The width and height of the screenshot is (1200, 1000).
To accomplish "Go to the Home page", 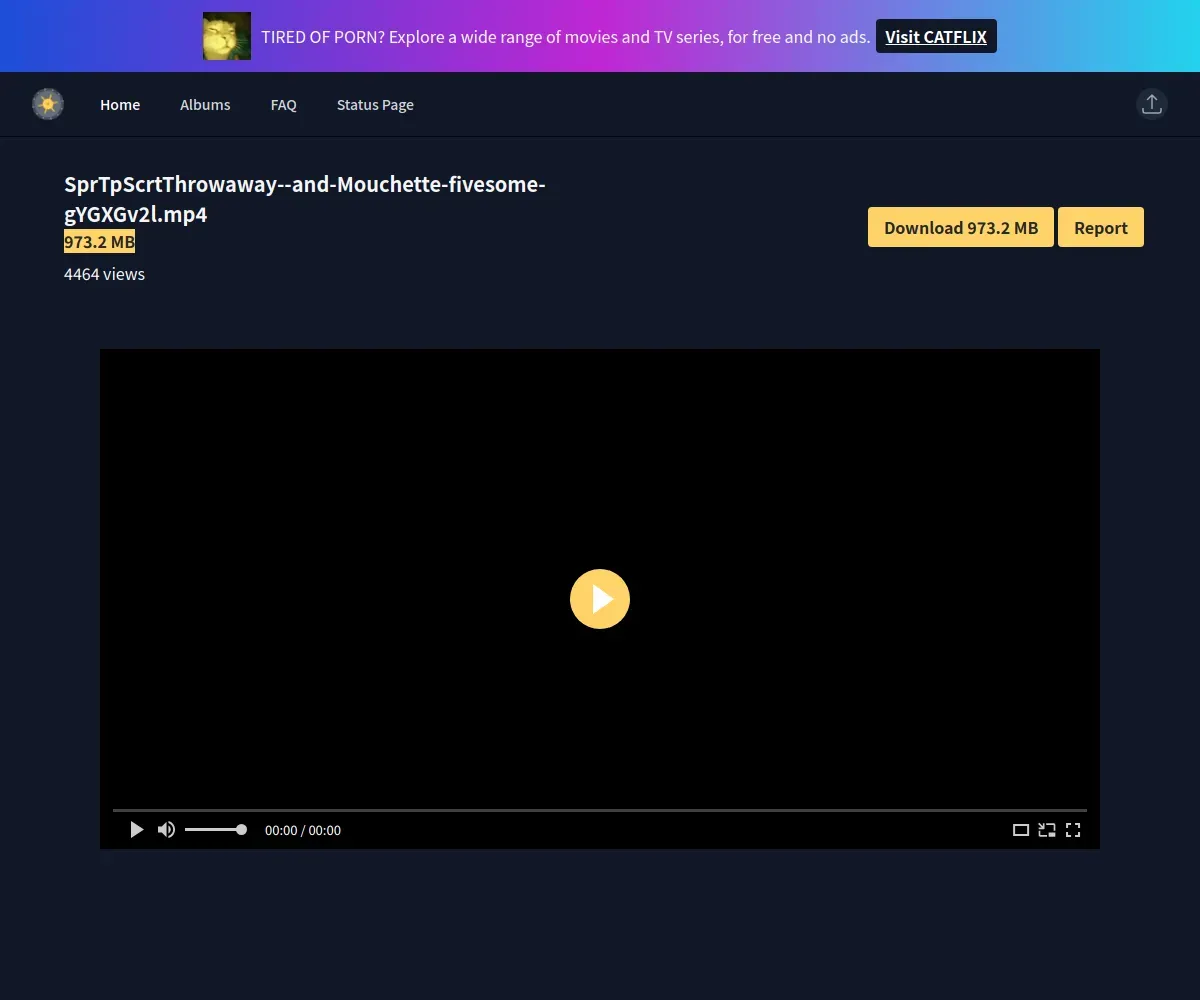I will [x=120, y=105].
